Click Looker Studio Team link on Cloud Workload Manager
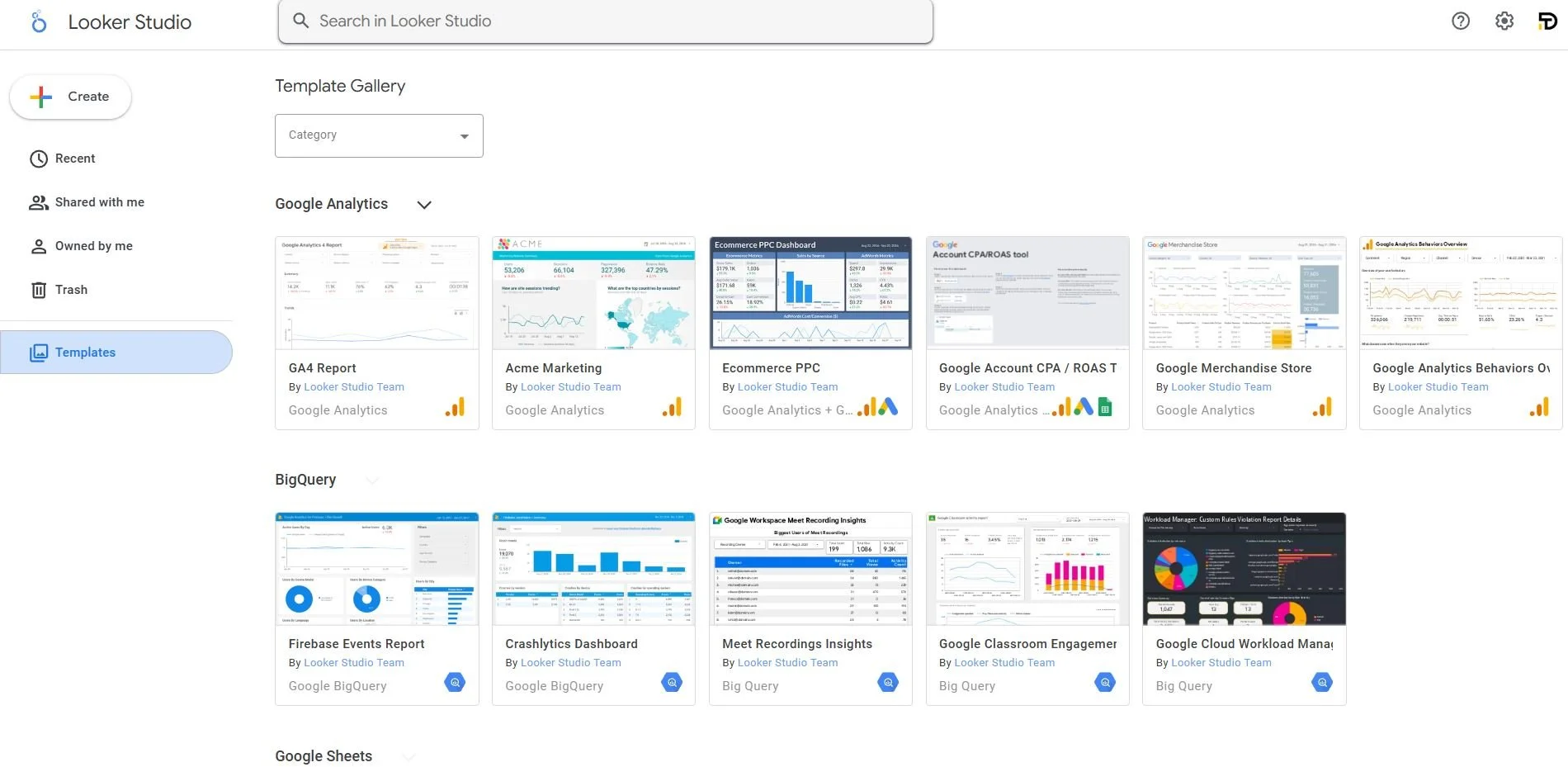 coord(1221,663)
